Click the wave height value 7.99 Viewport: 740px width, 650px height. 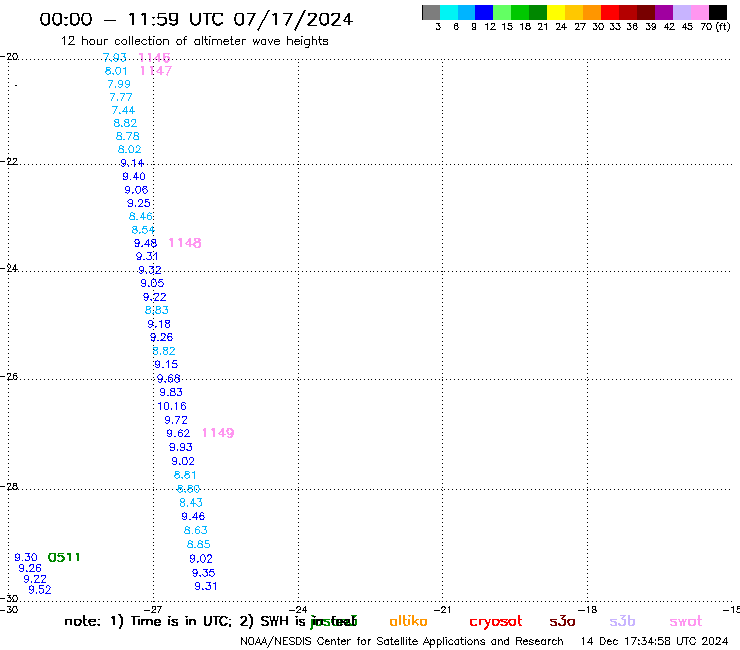tap(119, 84)
